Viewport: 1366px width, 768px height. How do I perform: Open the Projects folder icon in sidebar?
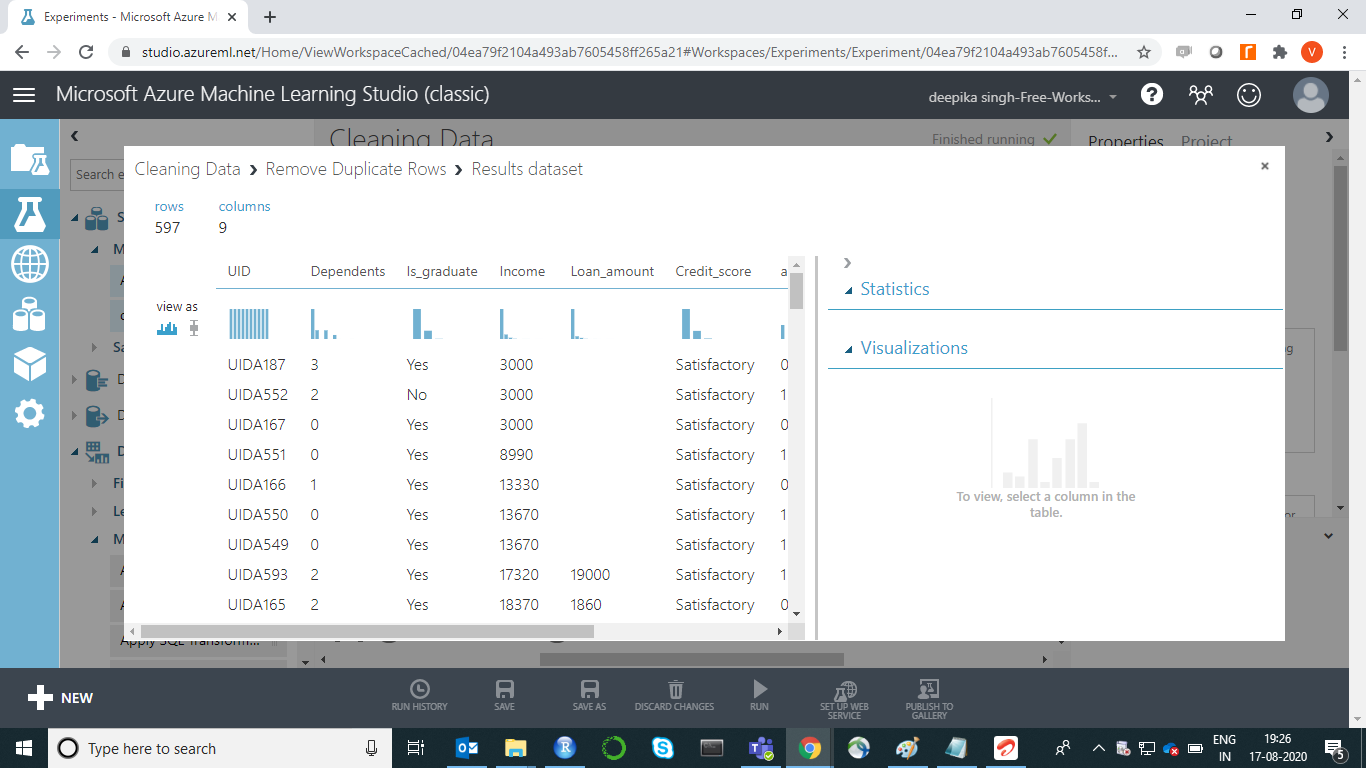point(29,159)
